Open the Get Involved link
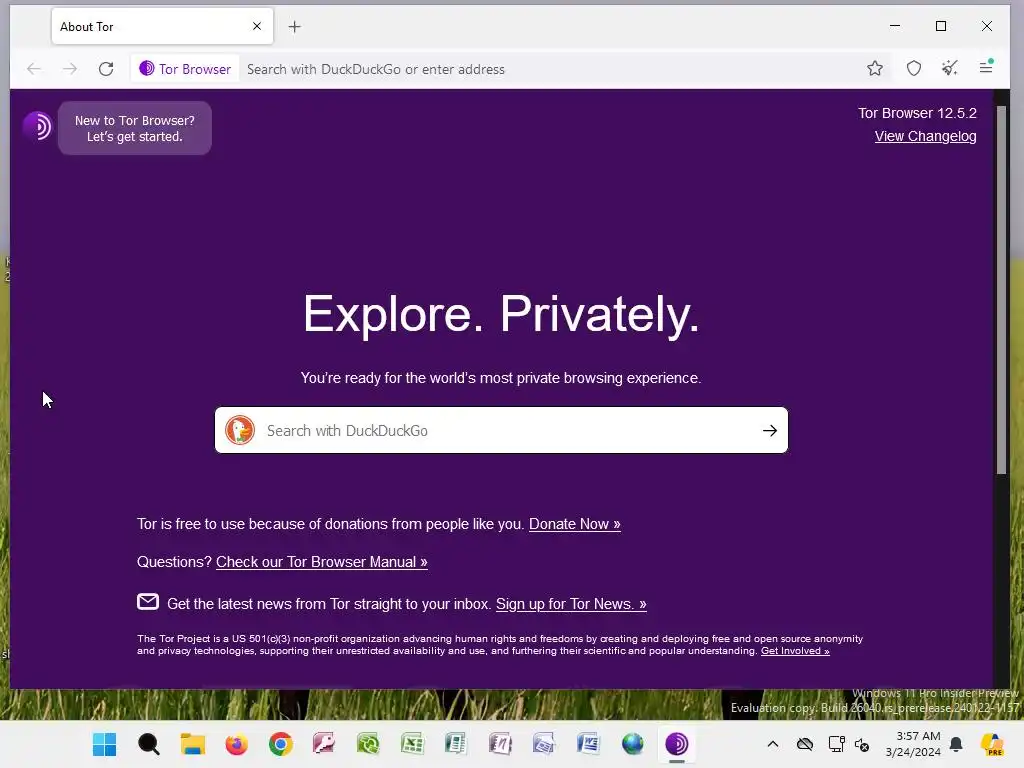This screenshot has height=768, width=1024. click(795, 650)
